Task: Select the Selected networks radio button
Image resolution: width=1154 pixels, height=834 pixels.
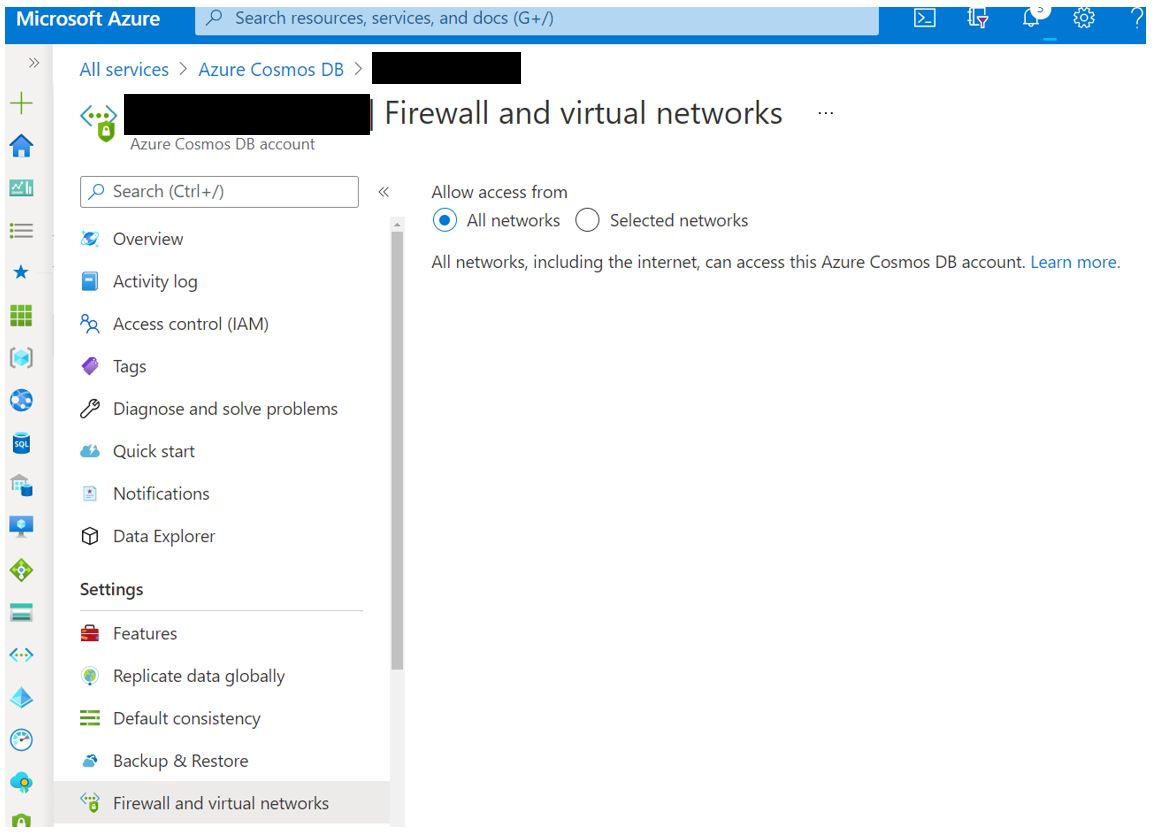Action: coord(587,220)
